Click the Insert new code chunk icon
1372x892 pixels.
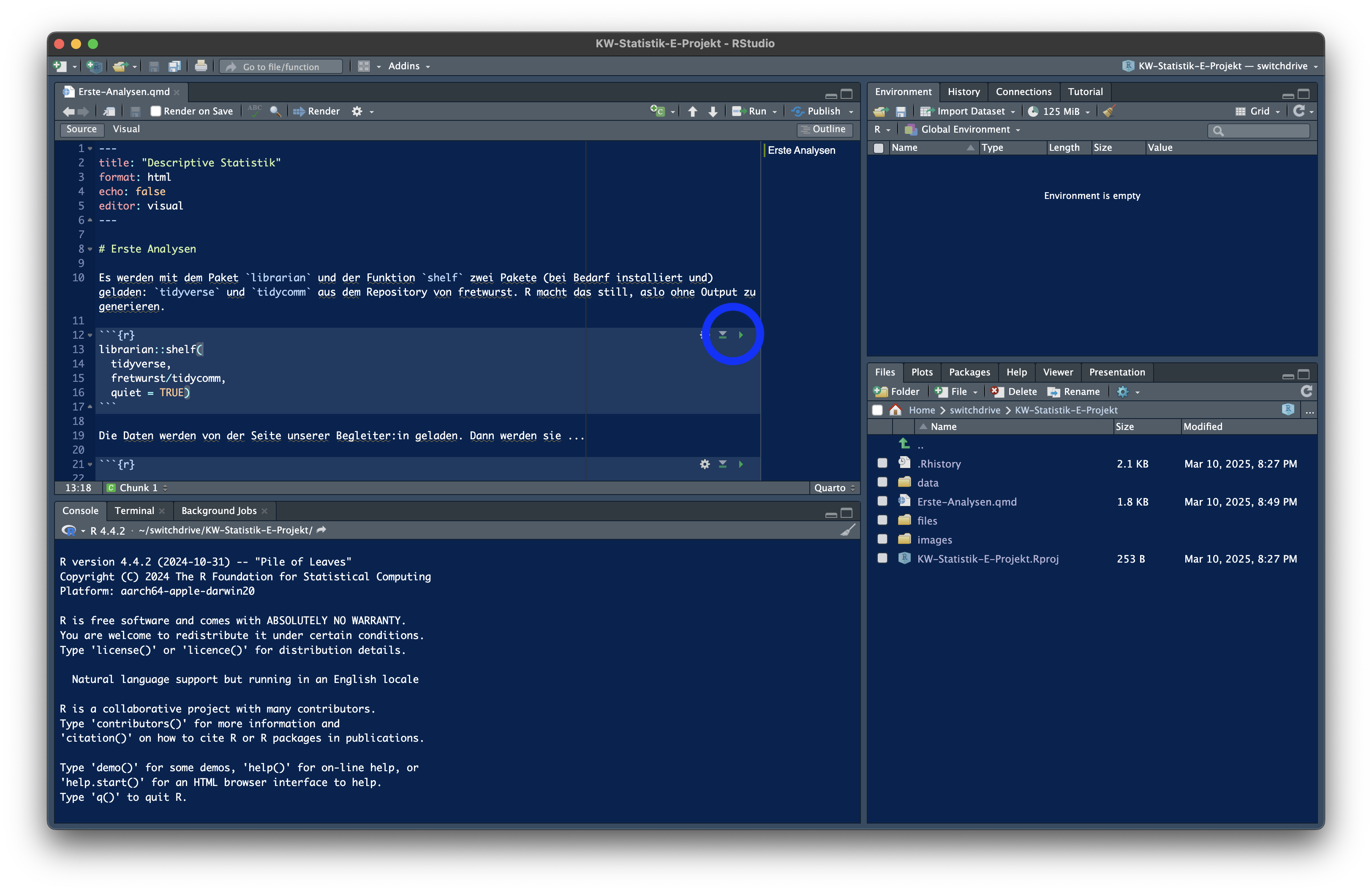(x=657, y=111)
